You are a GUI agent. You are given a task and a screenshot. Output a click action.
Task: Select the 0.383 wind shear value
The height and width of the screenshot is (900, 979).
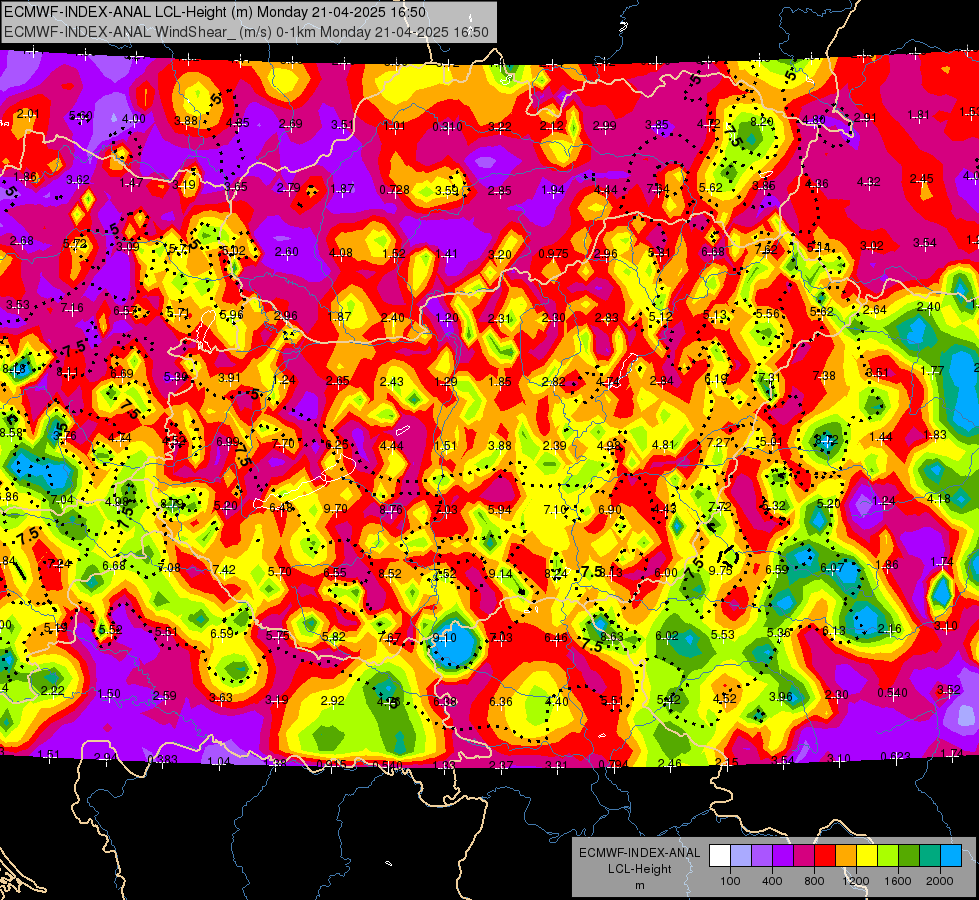[x=162, y=759]
